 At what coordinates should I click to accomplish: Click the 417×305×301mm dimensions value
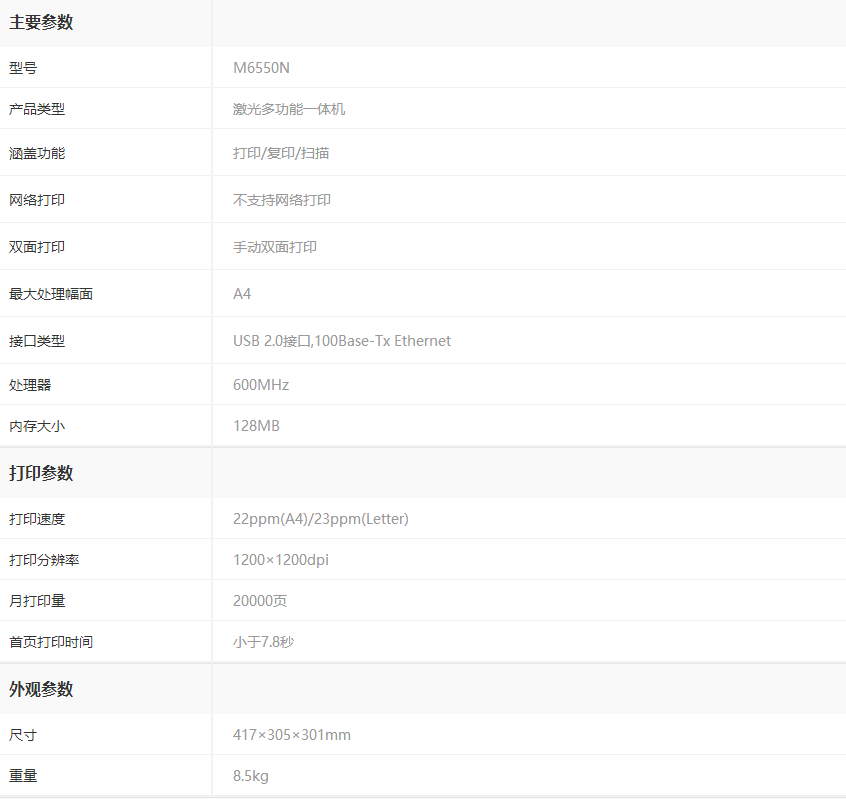pos(292,735)
